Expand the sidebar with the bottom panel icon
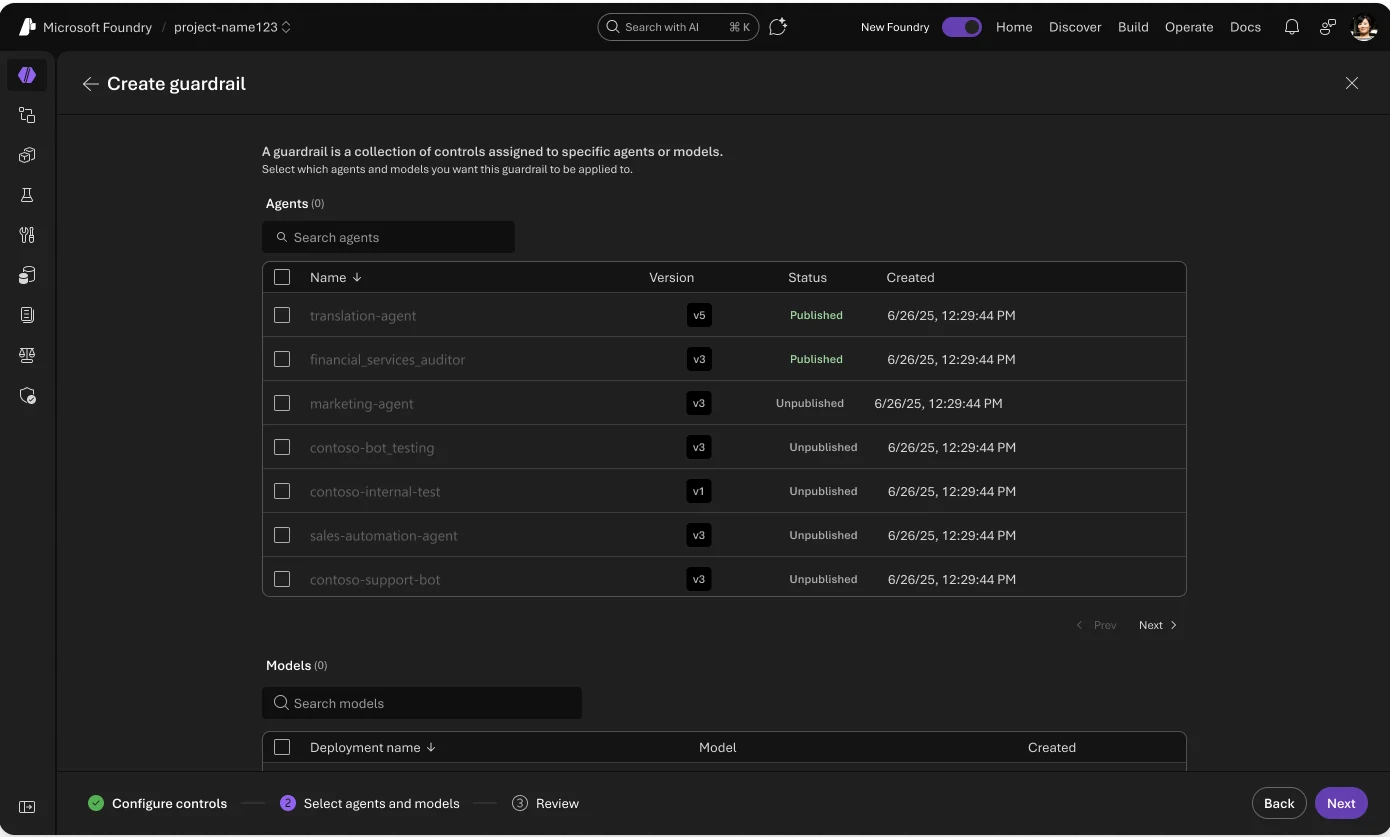The image size is (1390, 837). pyautogui.click(x=27, y=807)
